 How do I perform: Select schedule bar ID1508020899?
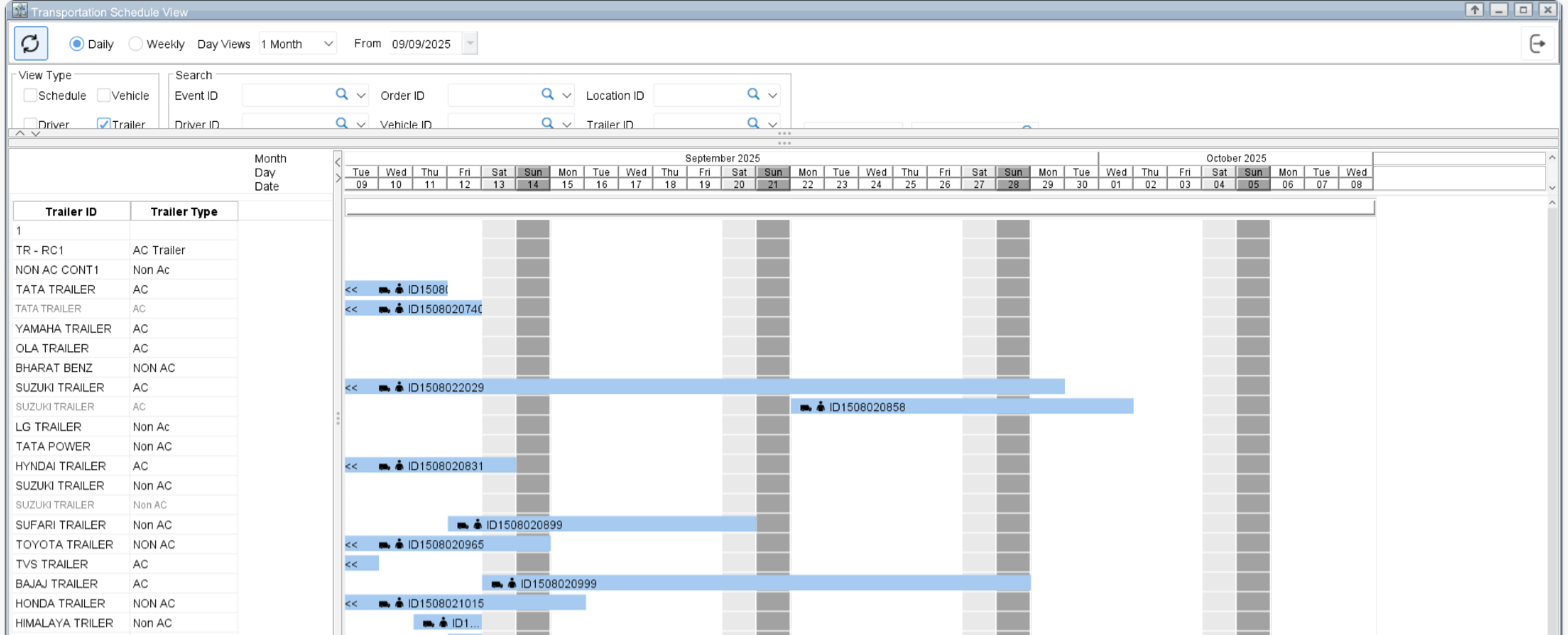(x=603, y=525)
